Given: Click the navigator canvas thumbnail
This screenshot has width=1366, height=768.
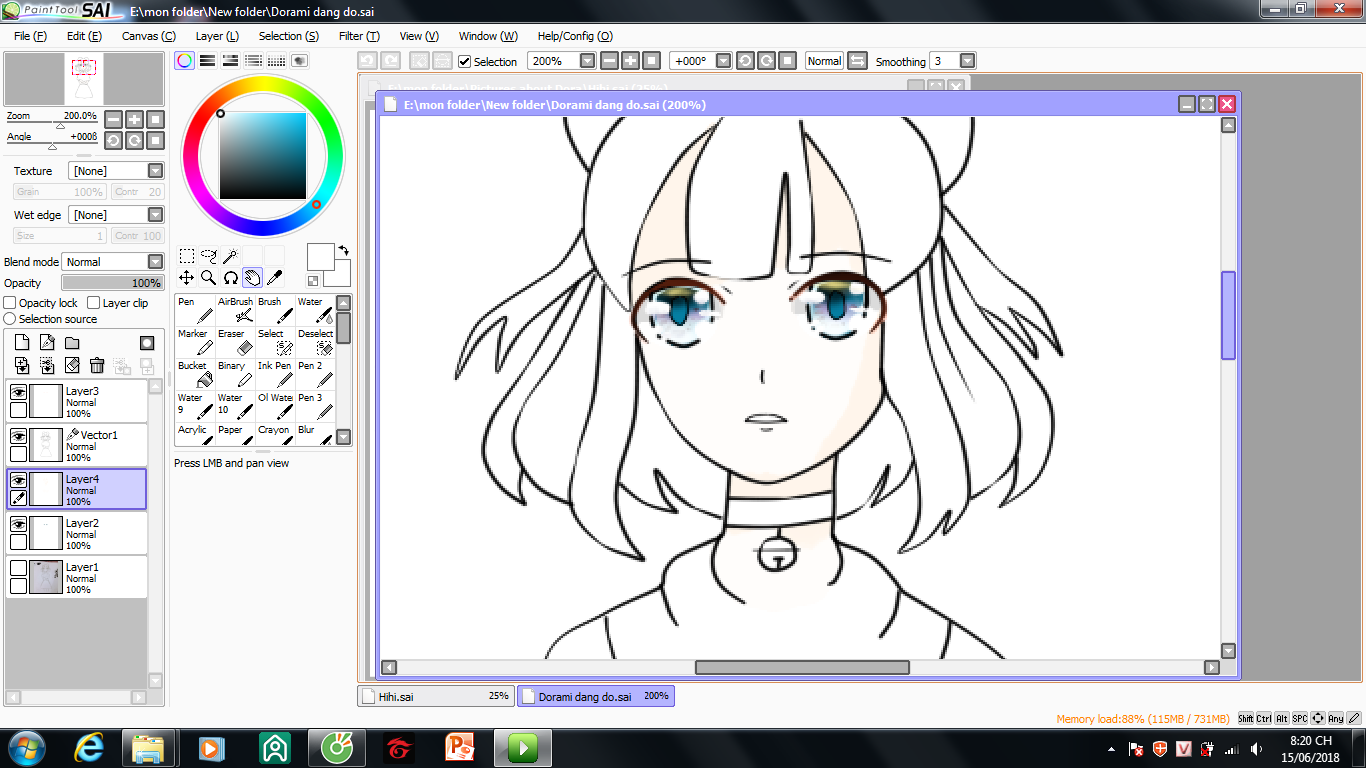Looking at the screenshot, I should coord(84,79).
